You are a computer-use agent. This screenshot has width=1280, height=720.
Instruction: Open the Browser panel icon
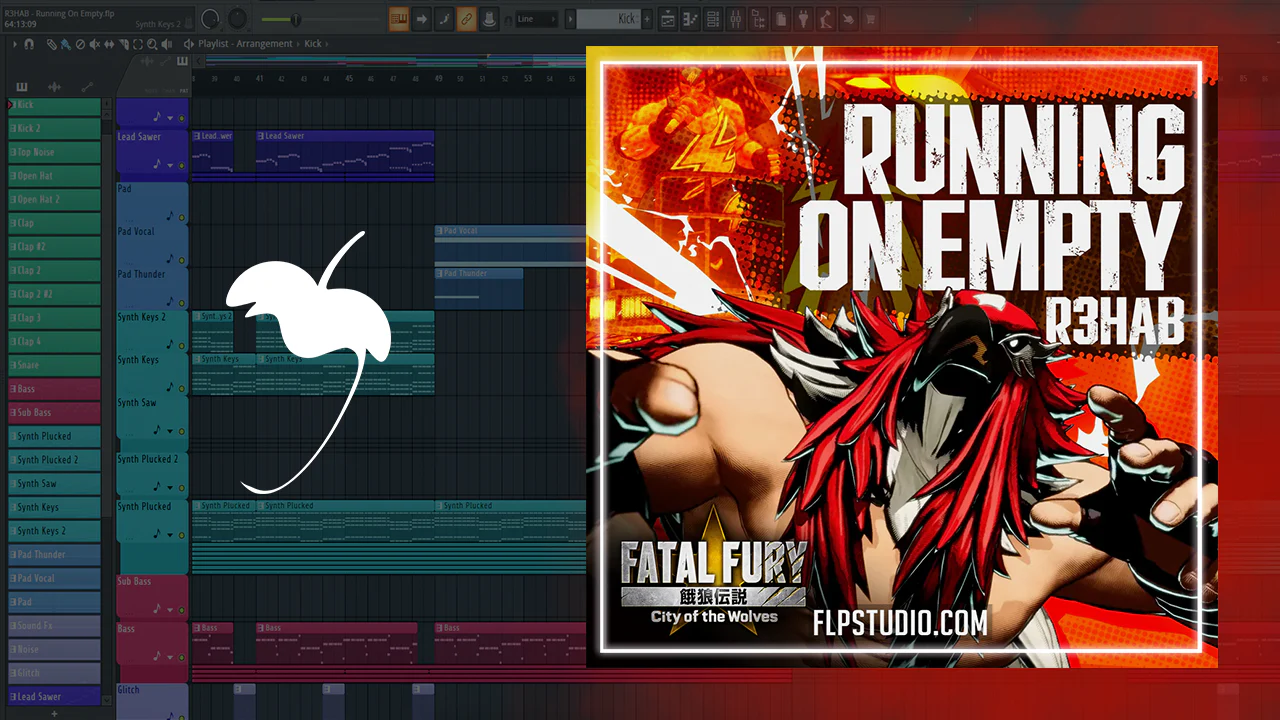[x=759, y=18]
